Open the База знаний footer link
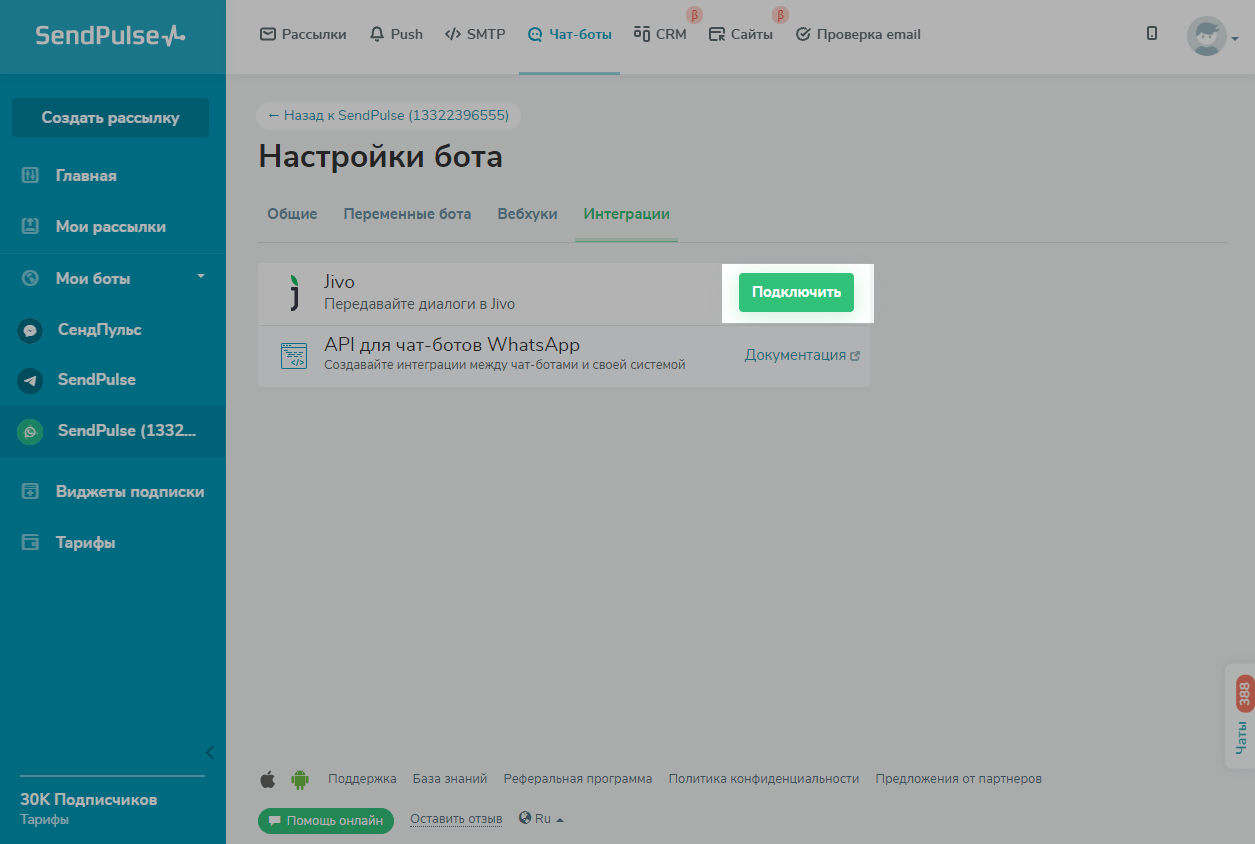This screenshot has width=1255, height=844. tap(450, 779)
